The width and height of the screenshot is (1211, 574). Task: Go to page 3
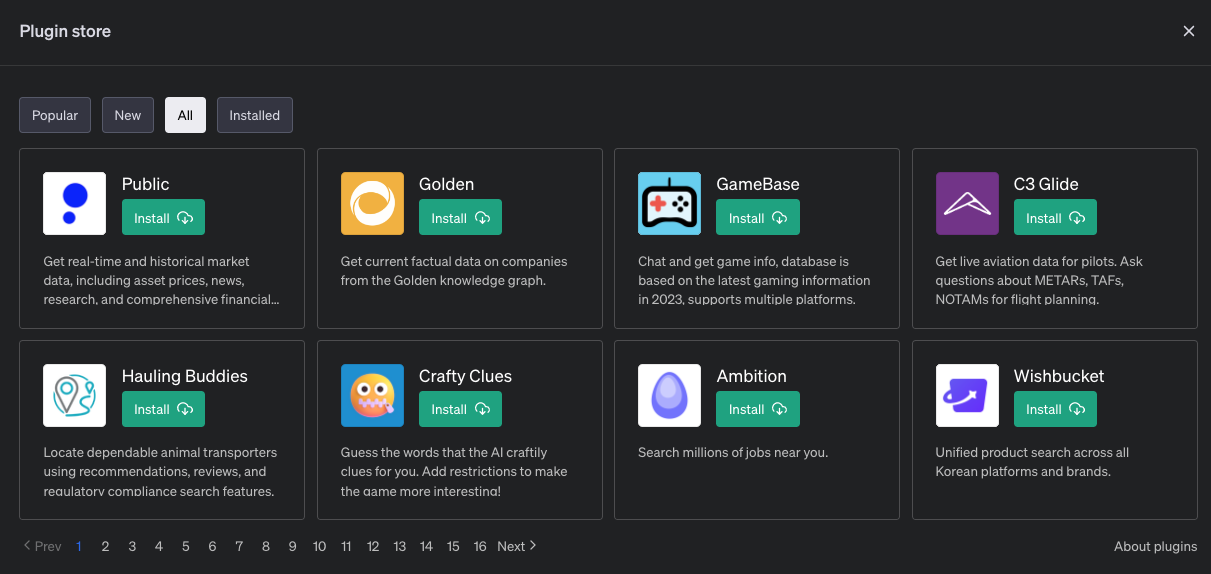[x=132, y=546]
